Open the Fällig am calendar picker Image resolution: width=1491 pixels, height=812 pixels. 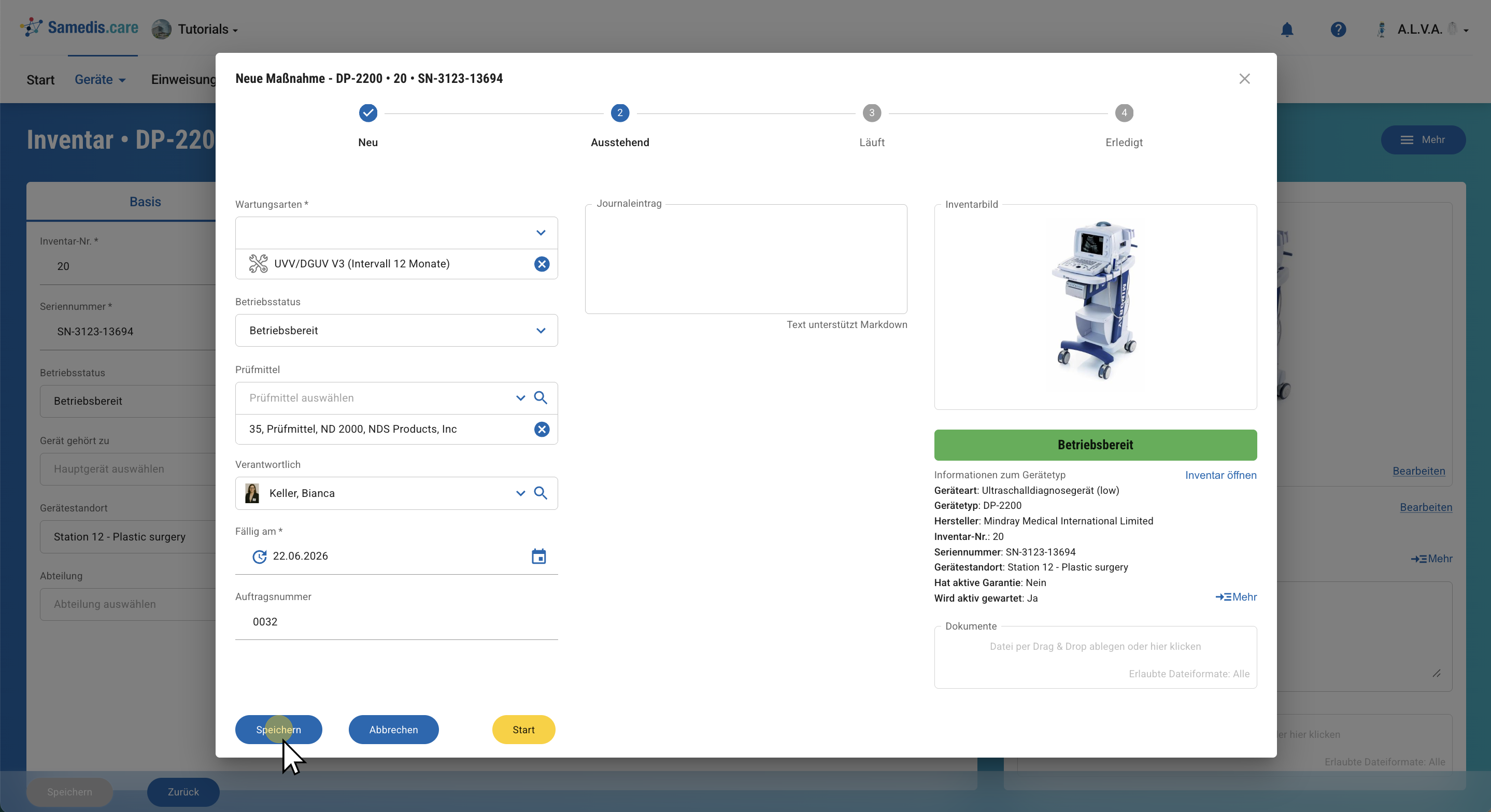coord(538,556)
